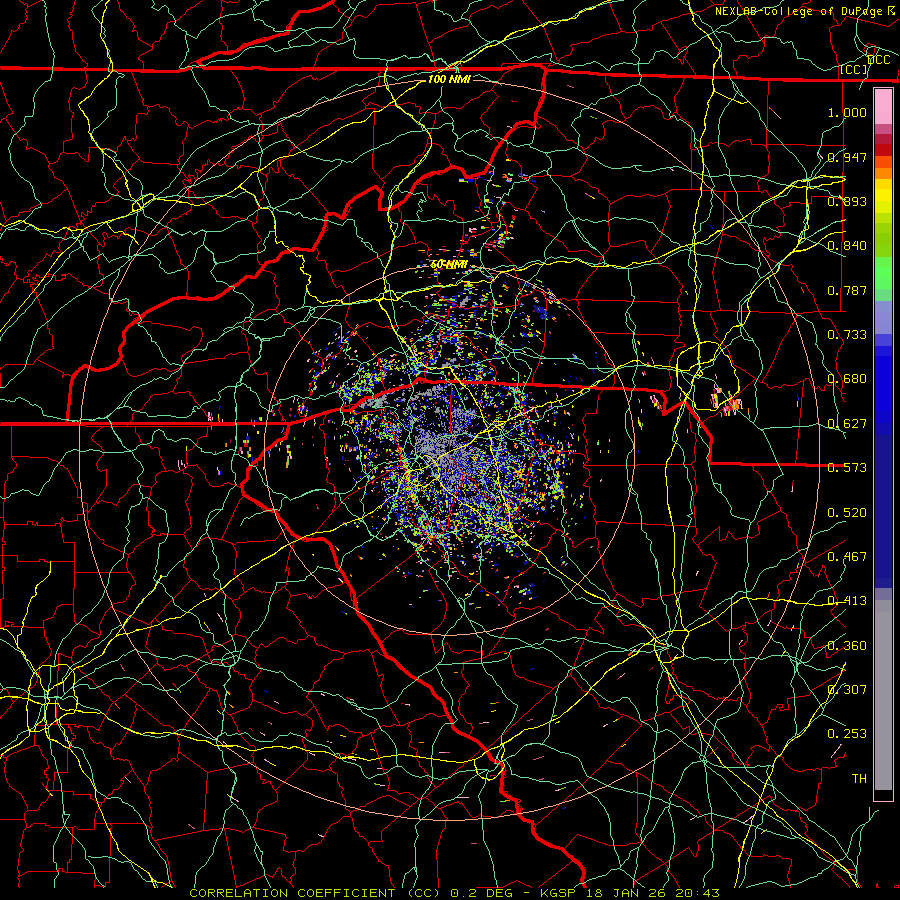Click the CORRELATION COEFFICIENT caption text
Screen dimensions: 900x900
(x=292, y=893)
